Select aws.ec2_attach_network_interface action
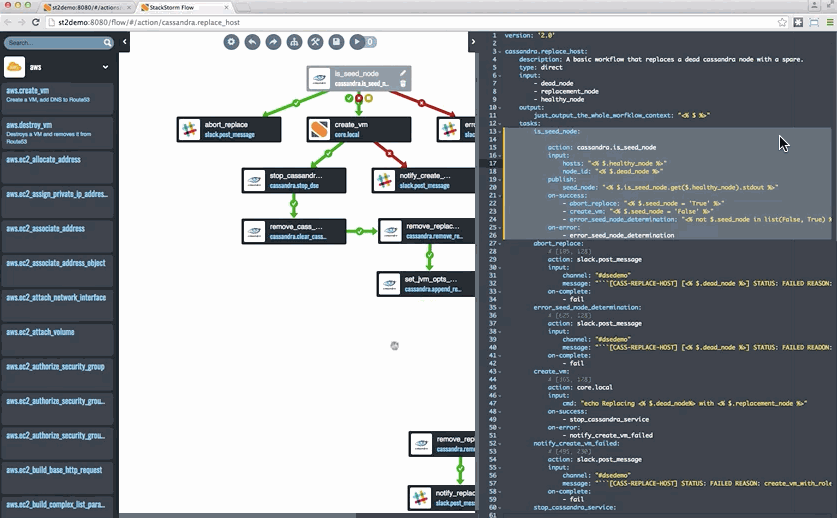 click(58, 305)
